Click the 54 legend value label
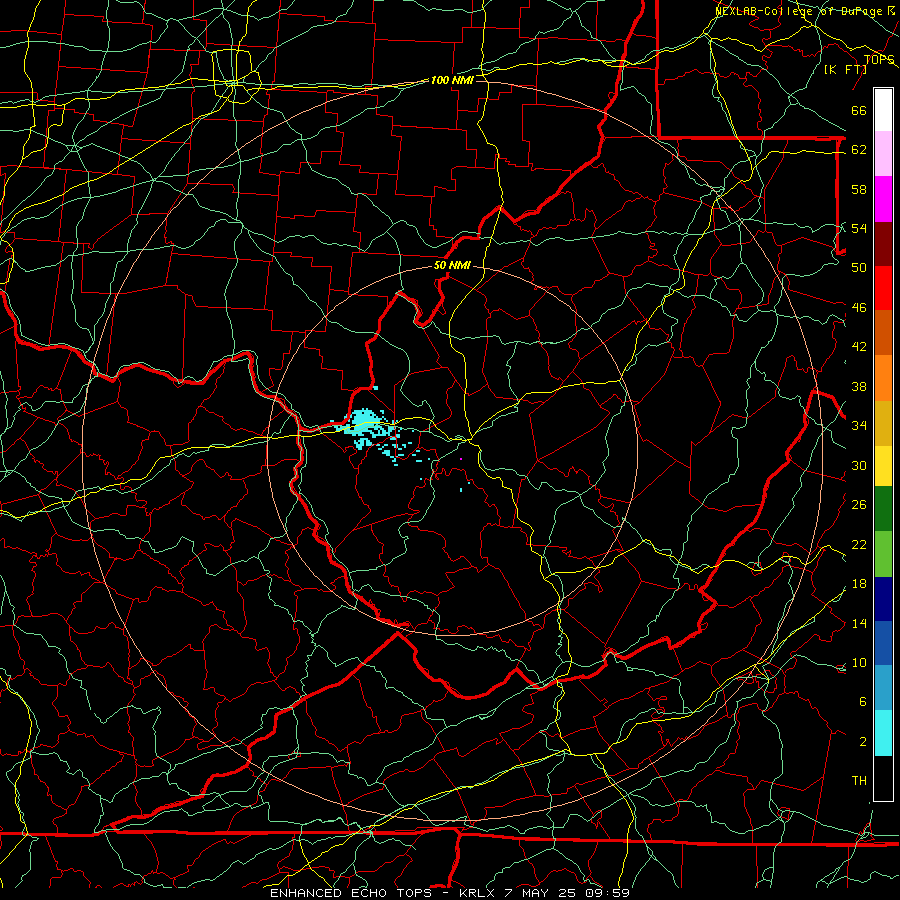900x900 pixels. point(859,228)
